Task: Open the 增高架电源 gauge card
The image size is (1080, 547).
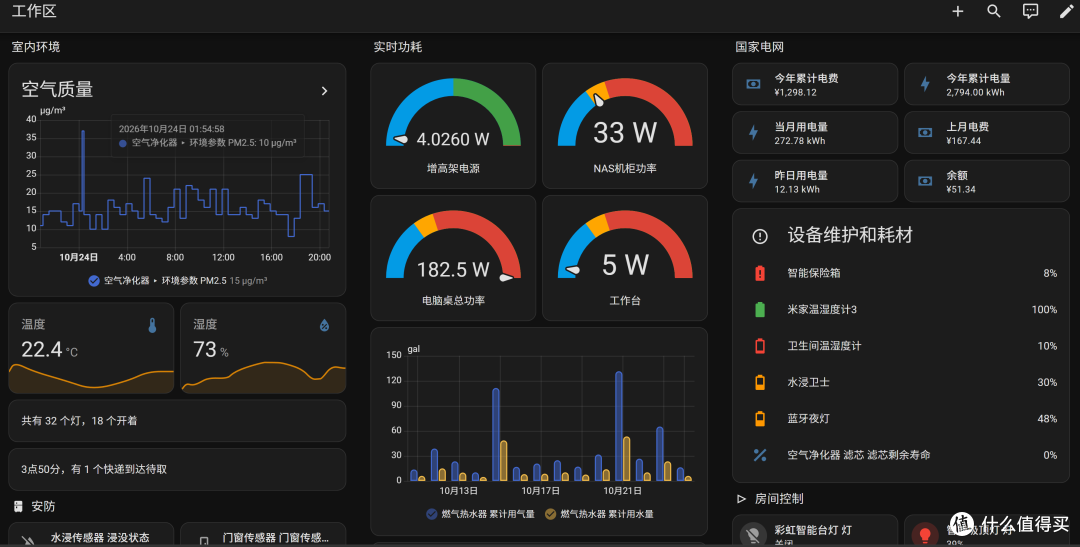Action: [453, 126]
